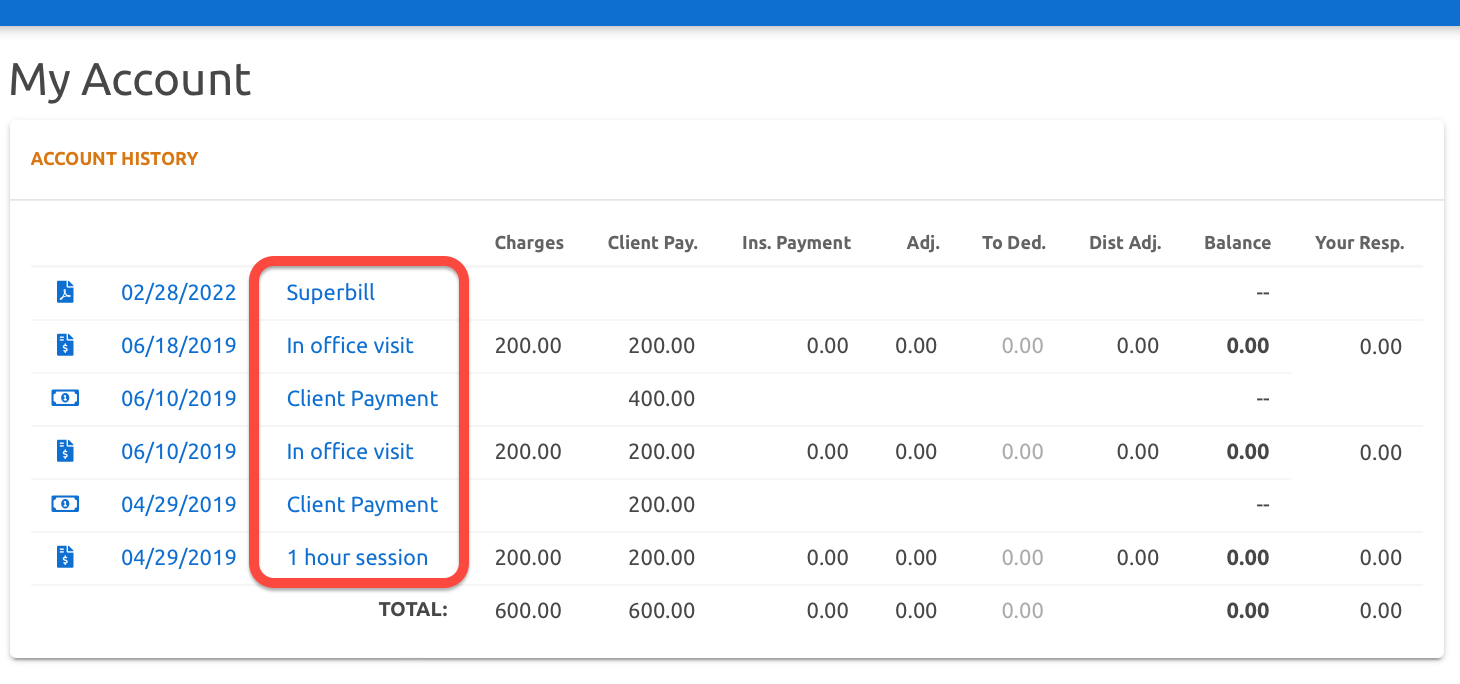Open the Superbill link
This screenshot has width=1460, height=684.
coord(331,292)
